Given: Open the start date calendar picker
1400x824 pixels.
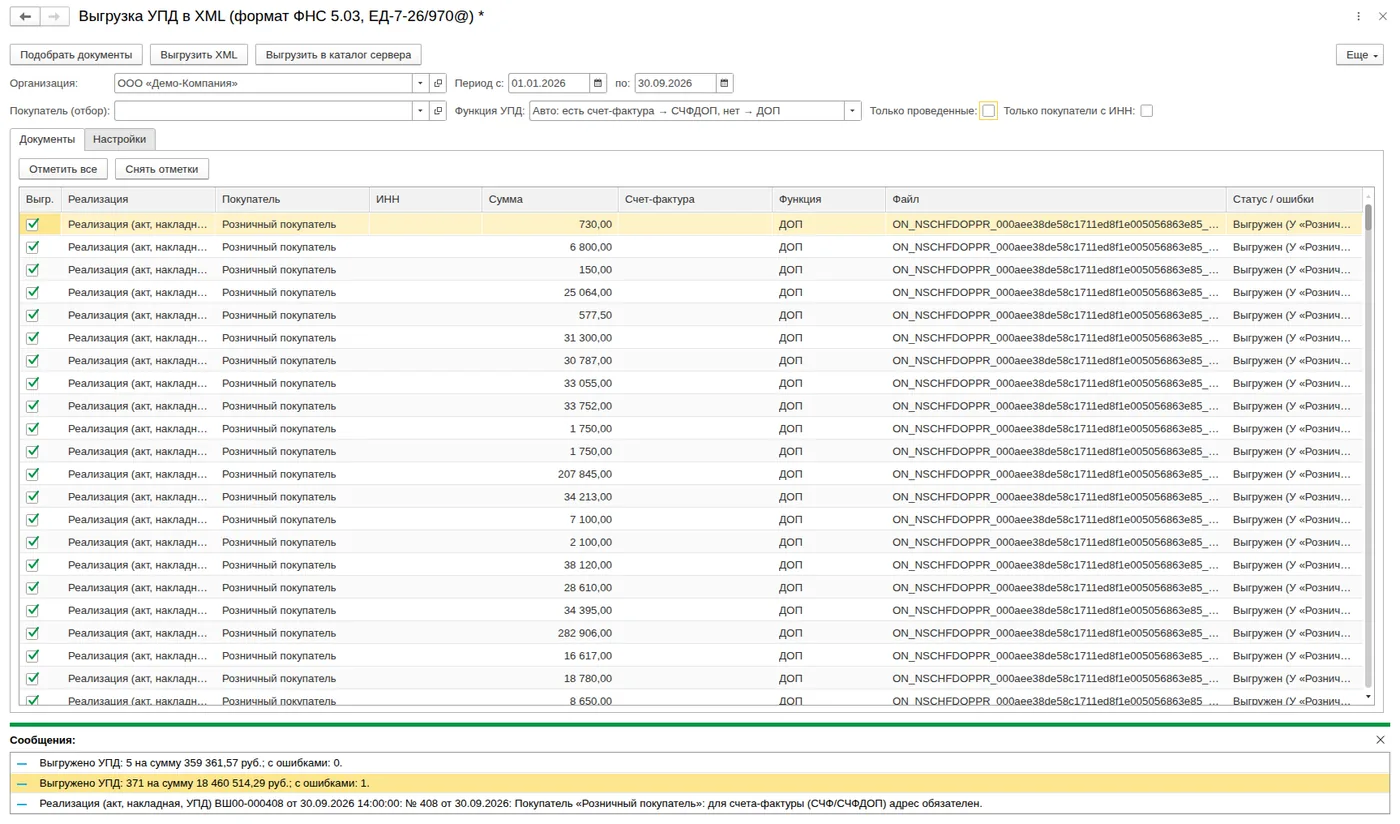Looking at the screenshot, I should 598,83.
